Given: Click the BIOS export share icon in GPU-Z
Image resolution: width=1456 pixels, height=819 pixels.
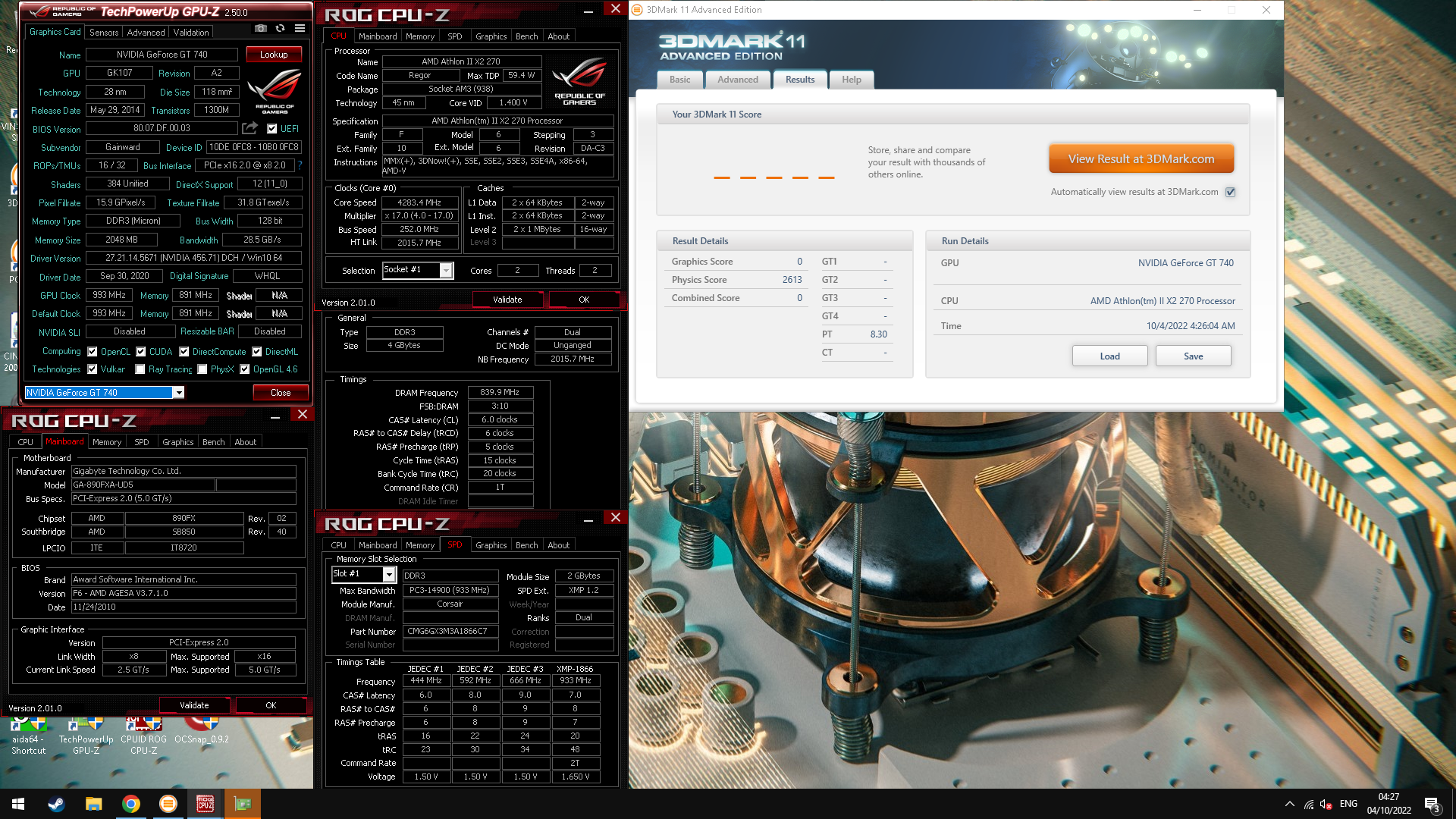Looking at the screenshot, I should click(x=250, y=128).
